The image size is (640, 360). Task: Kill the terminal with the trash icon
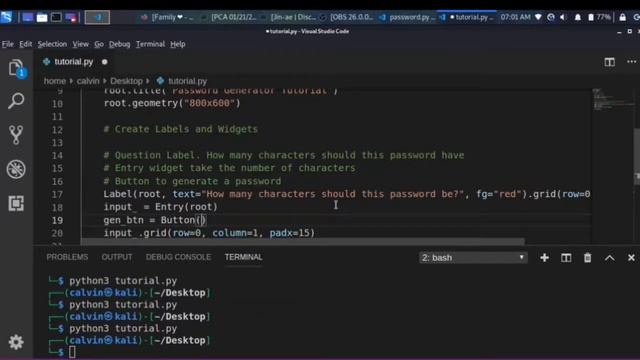click(x=587, y=258)
